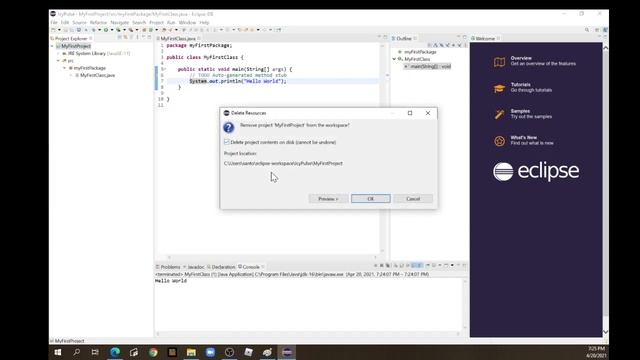This screenshot has width=640, height=360.
Task: Open the dropdown arrow beside the Debug icon
Action: click(x=99, y=30)
